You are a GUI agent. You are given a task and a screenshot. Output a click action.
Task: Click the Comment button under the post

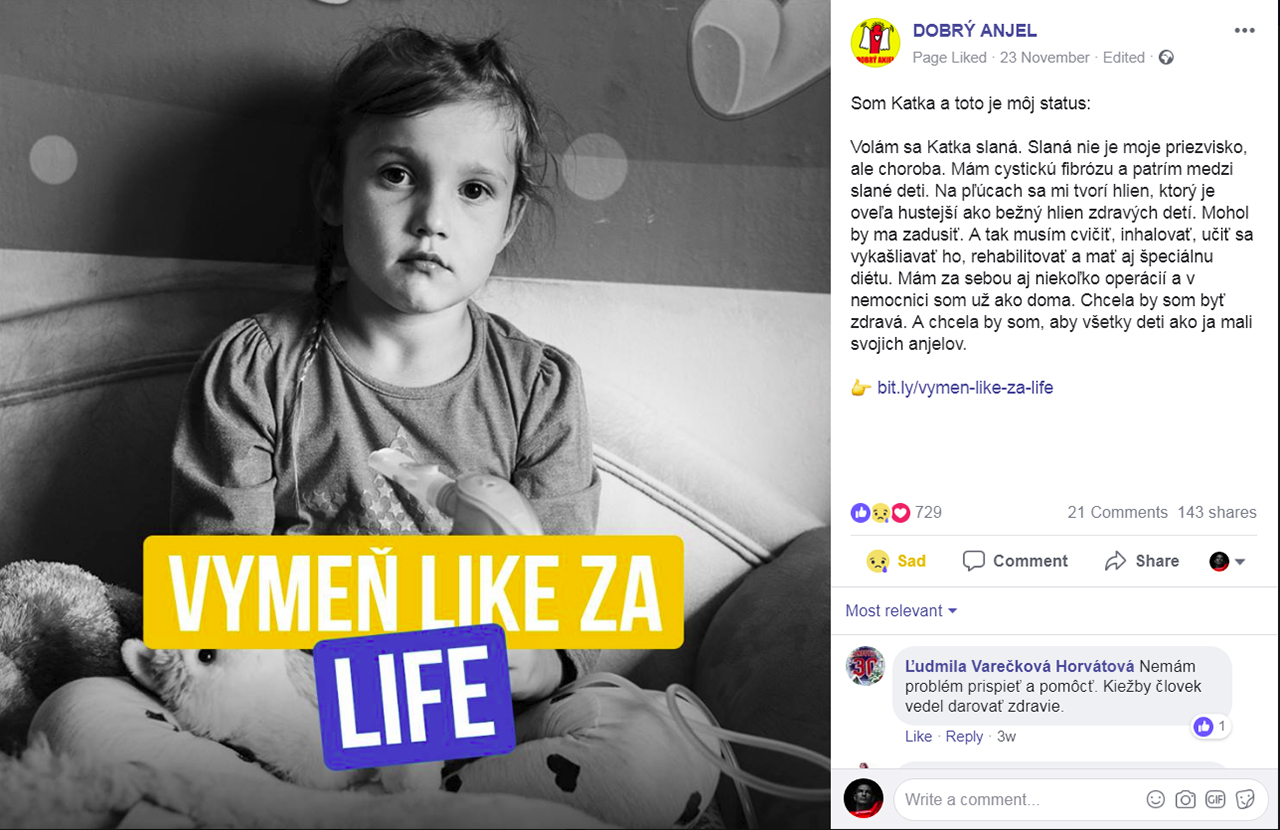(x=1015, y=561)
